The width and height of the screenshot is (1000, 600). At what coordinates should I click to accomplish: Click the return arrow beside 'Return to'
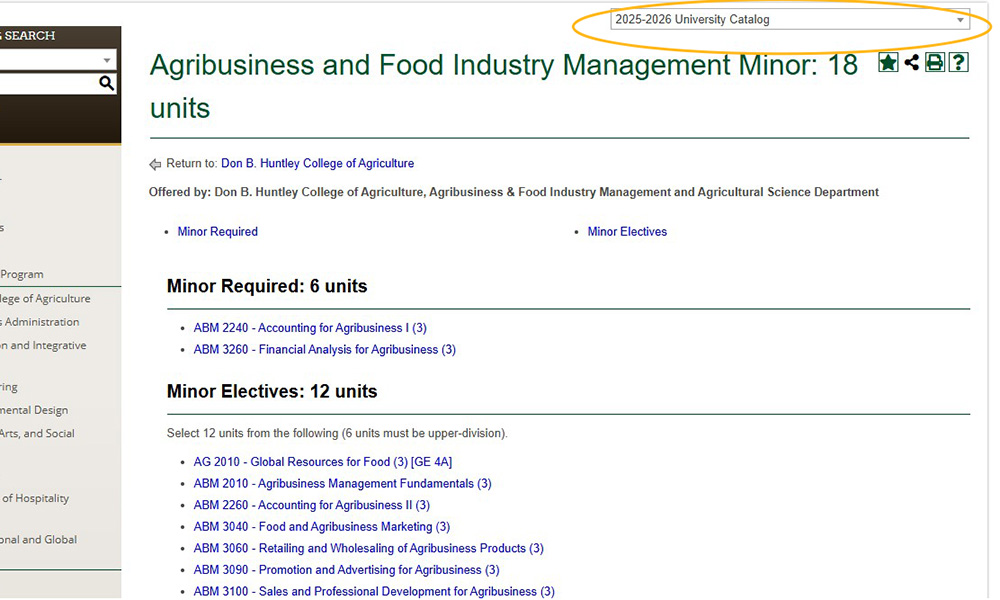[155, 163]
